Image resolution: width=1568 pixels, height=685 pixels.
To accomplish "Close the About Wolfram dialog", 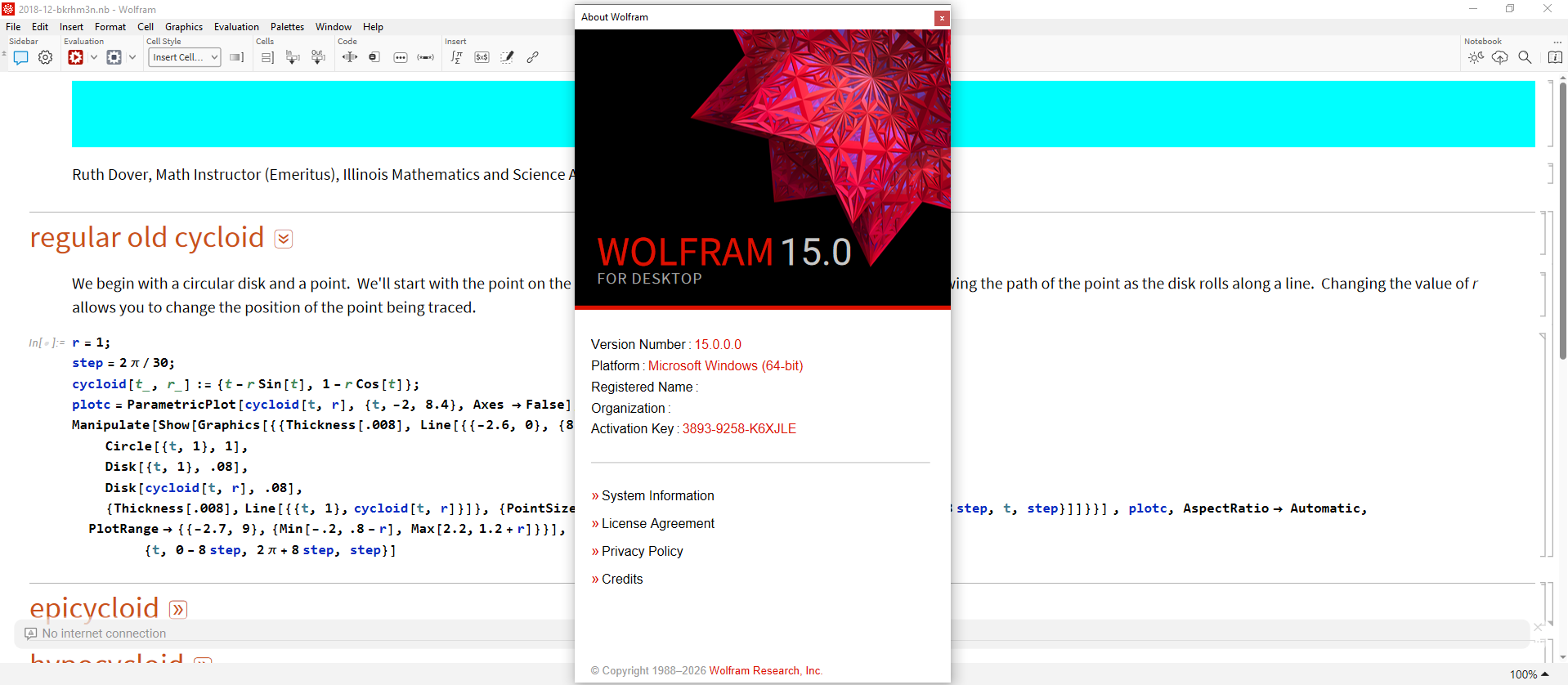I will [x=942, y=18].
